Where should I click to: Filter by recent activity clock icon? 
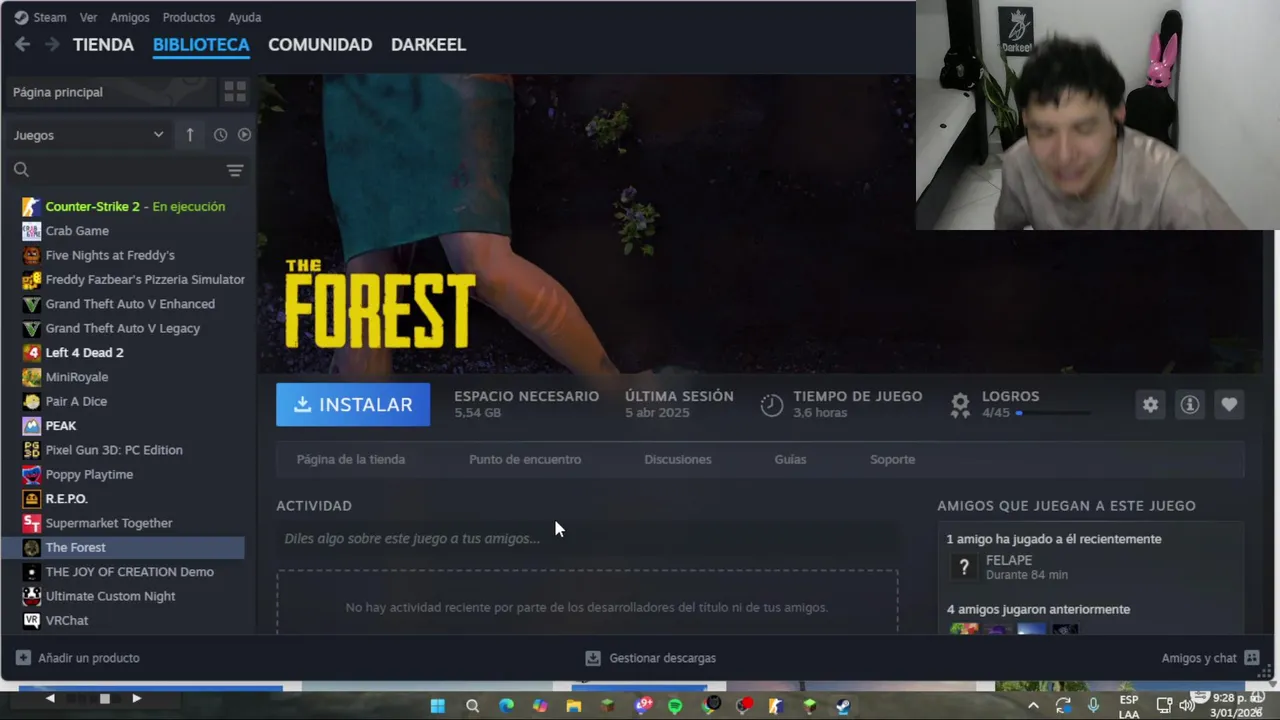(220, 135)
